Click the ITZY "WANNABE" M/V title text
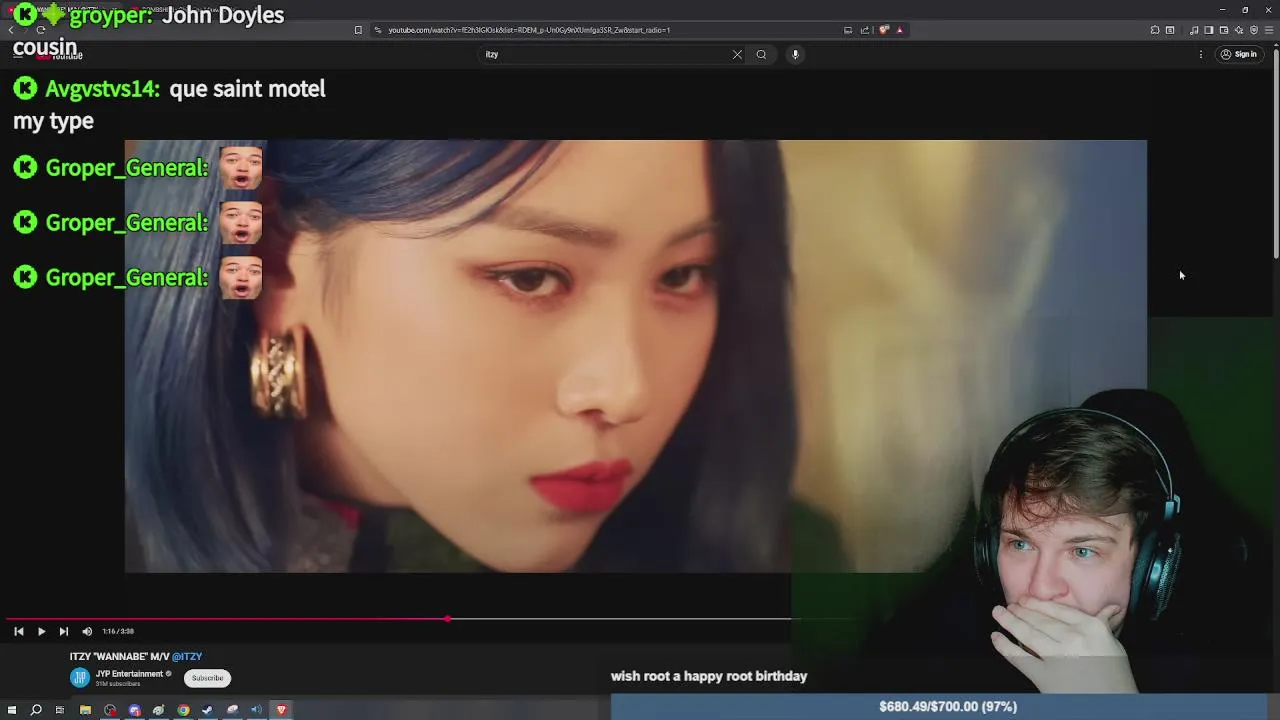This screenshot has height=720, width=1280. pos(119,656)
